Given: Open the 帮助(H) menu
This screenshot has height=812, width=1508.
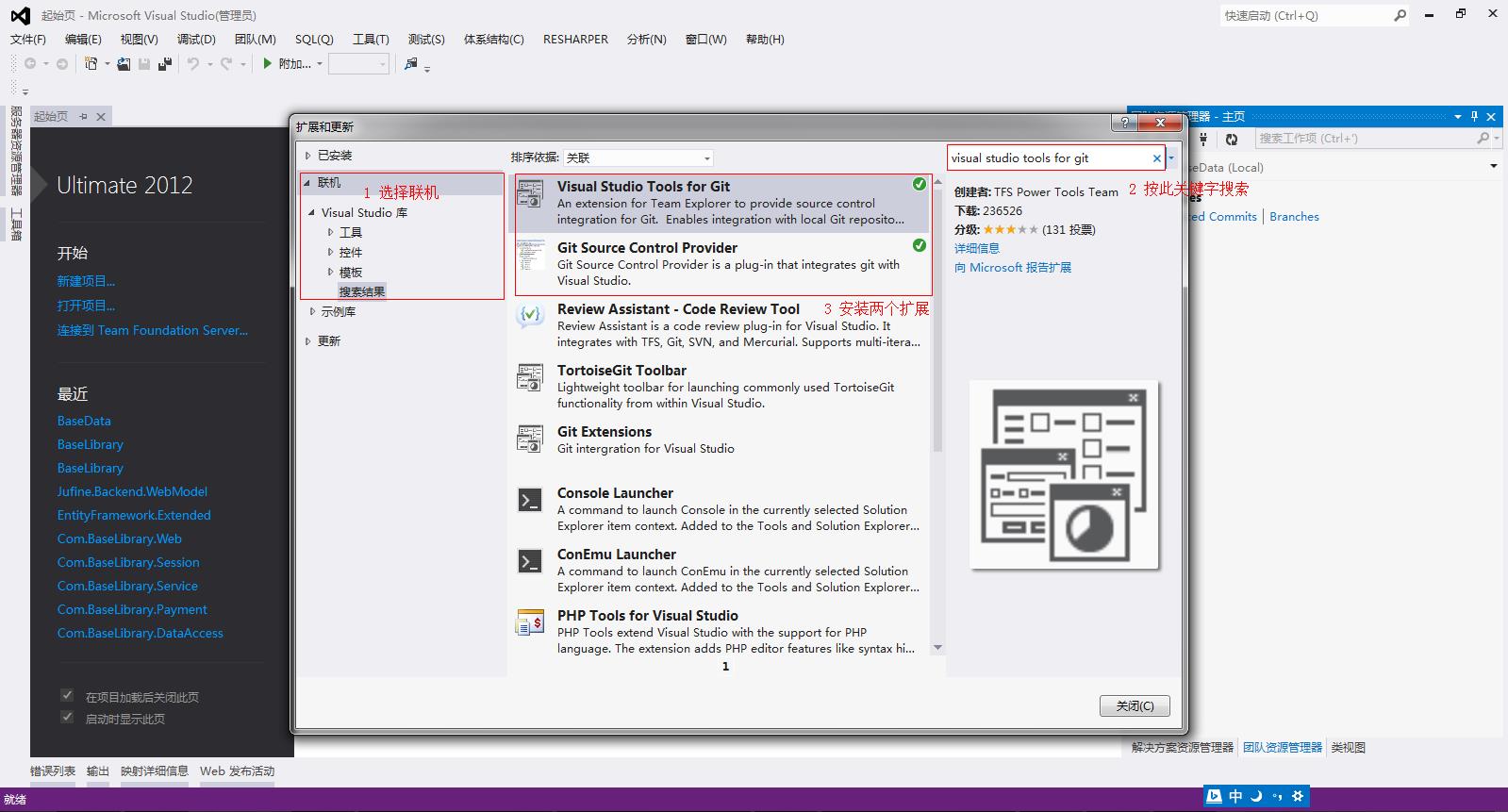Looking at the screenshot, I should point(765,40).
